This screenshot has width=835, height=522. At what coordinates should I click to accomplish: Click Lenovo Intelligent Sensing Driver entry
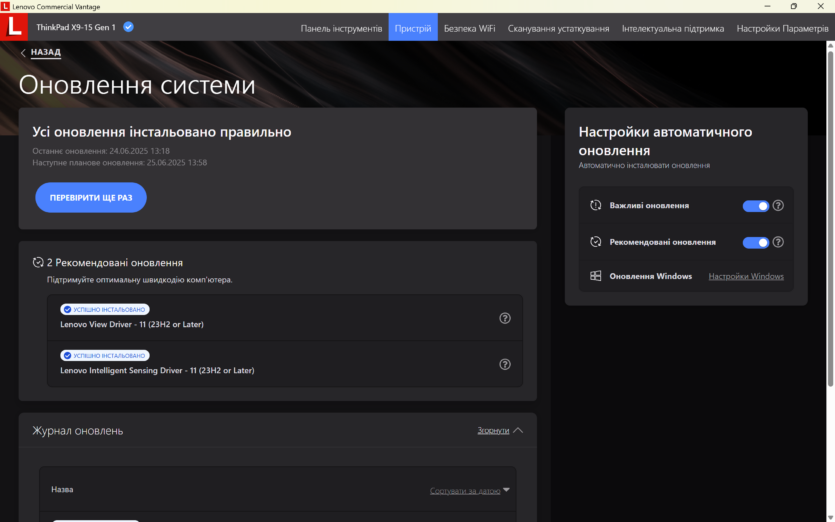285,364
